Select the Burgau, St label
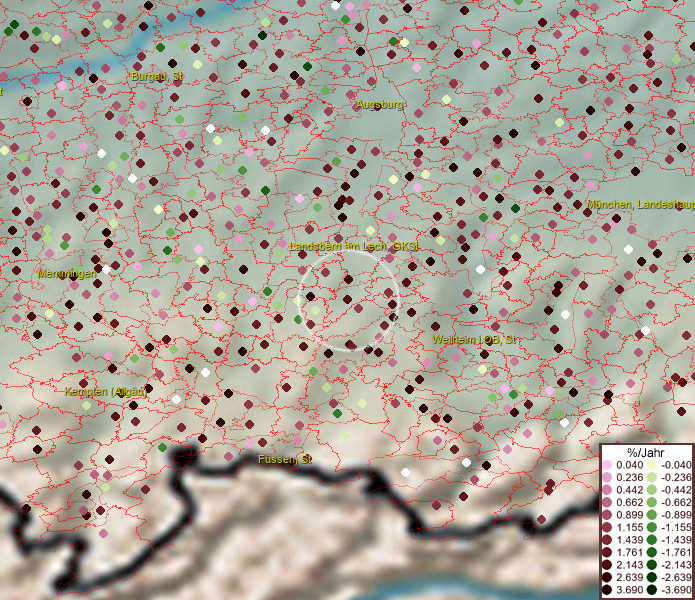 [x=157, y=76]
